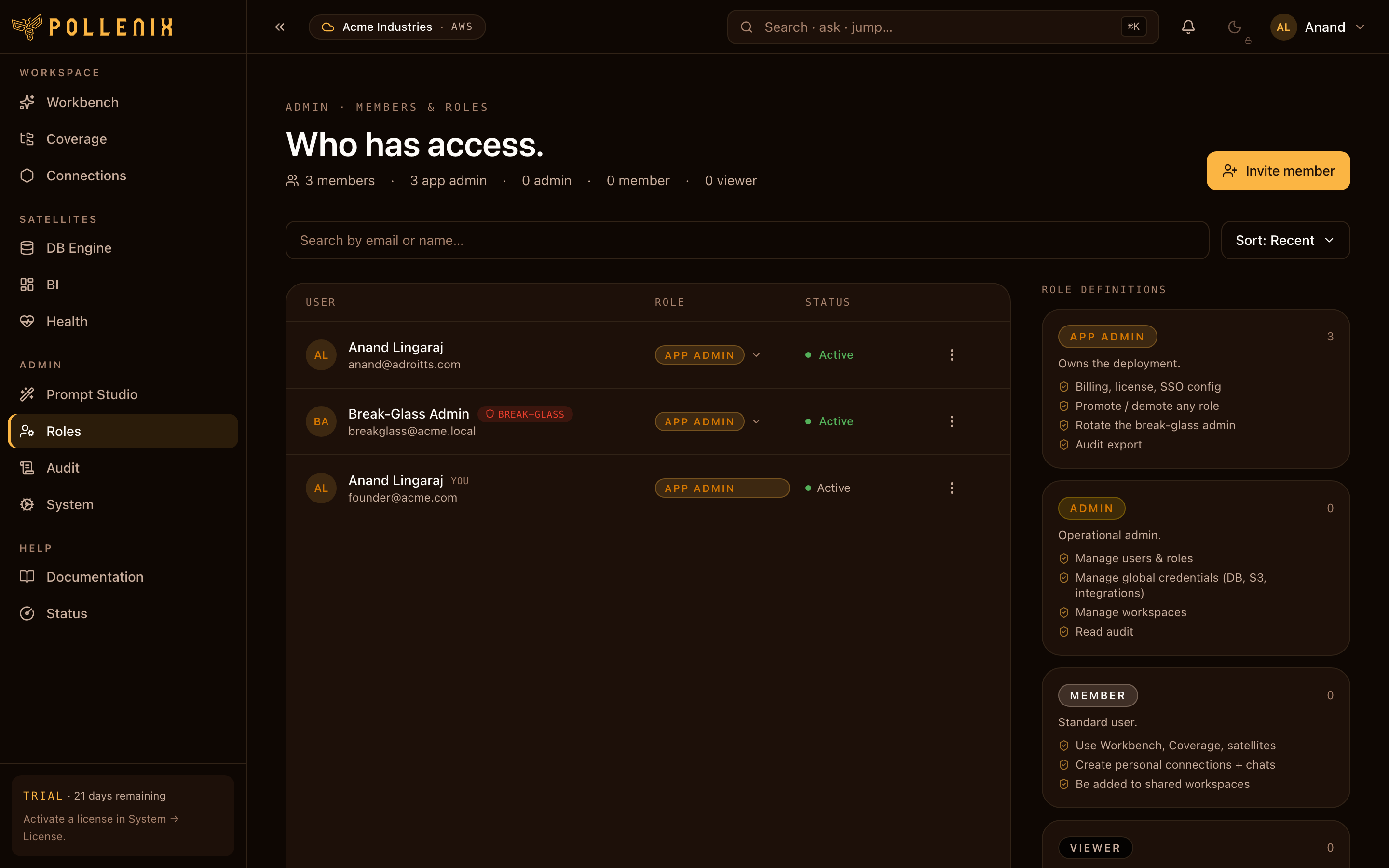Click the email founder@acme.com

point(402,498)
